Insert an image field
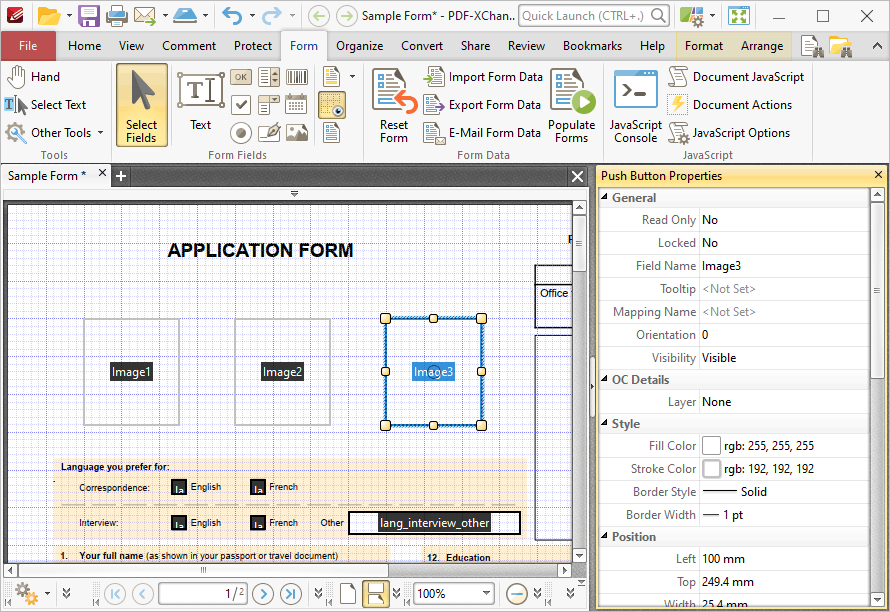The image size is (890, 612). pyautogui.click(x=297, y=133)
